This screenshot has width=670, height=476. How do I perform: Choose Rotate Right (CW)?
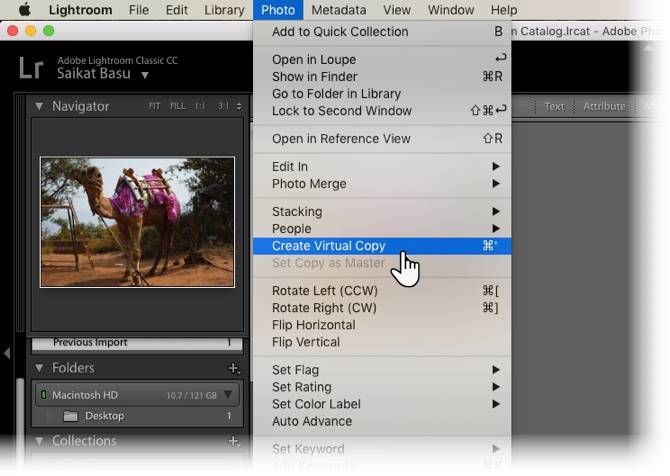pos(382,308)
